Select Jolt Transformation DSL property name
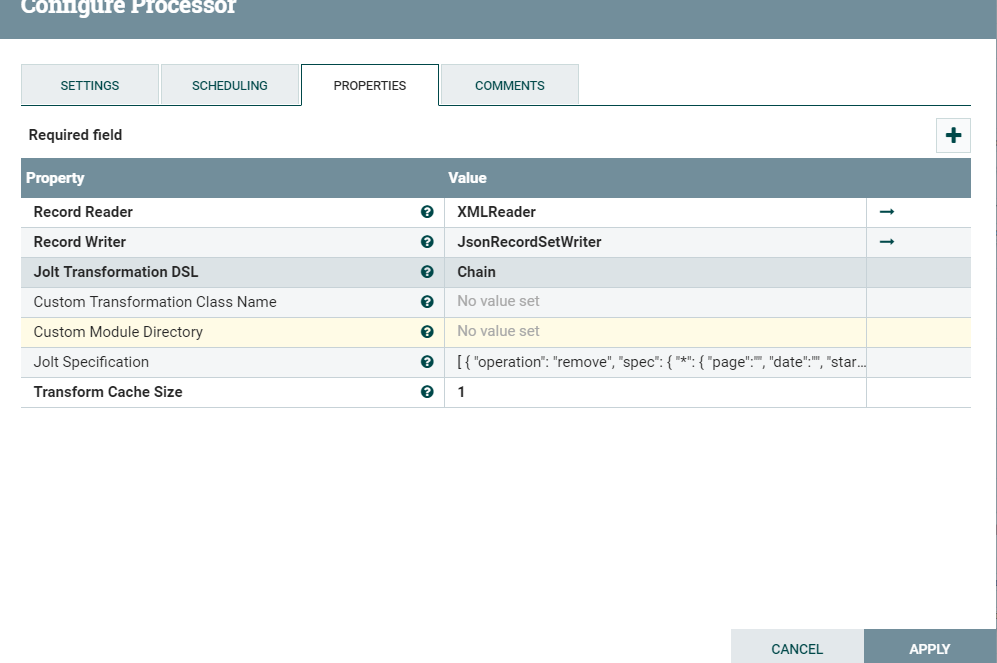997x663 pixels. coord(116,272)
